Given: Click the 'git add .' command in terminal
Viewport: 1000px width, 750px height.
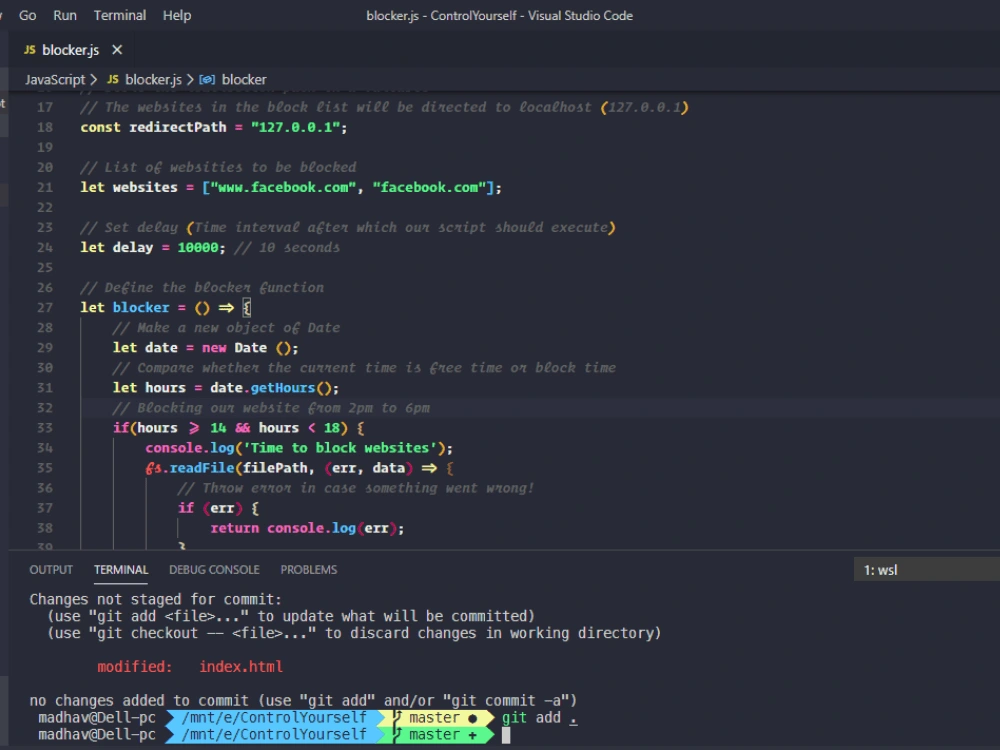Looking at the screenshot, I should [540, 717].
